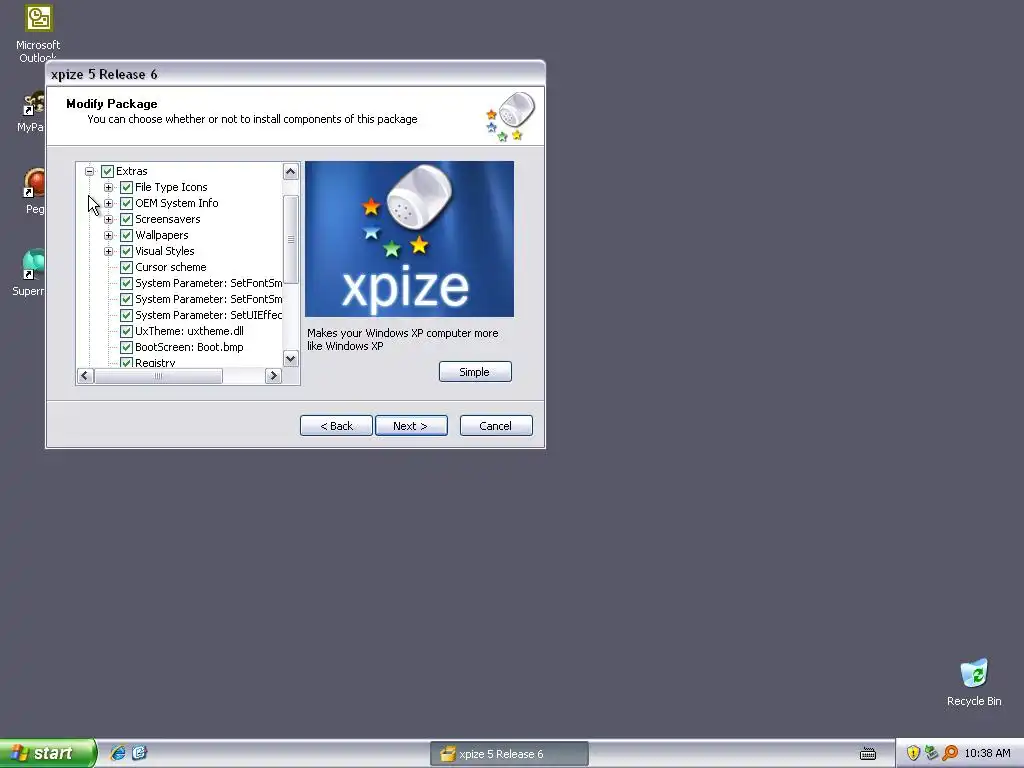This screenshot has height=768, width=1024.
Task: Click the tree scroll up arrow
Action: point(291,172)
